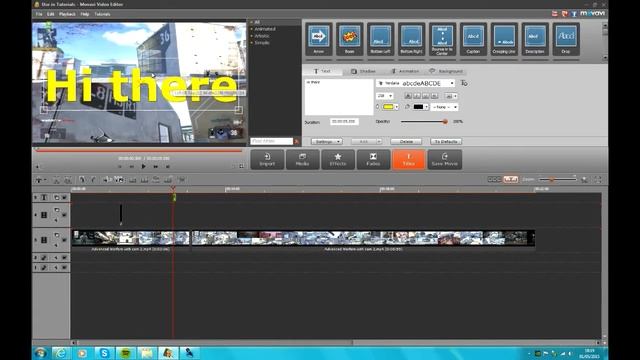The image size is (640, 360).
Task: Choose the Bottom Right title style
Action: pos(411,39)
